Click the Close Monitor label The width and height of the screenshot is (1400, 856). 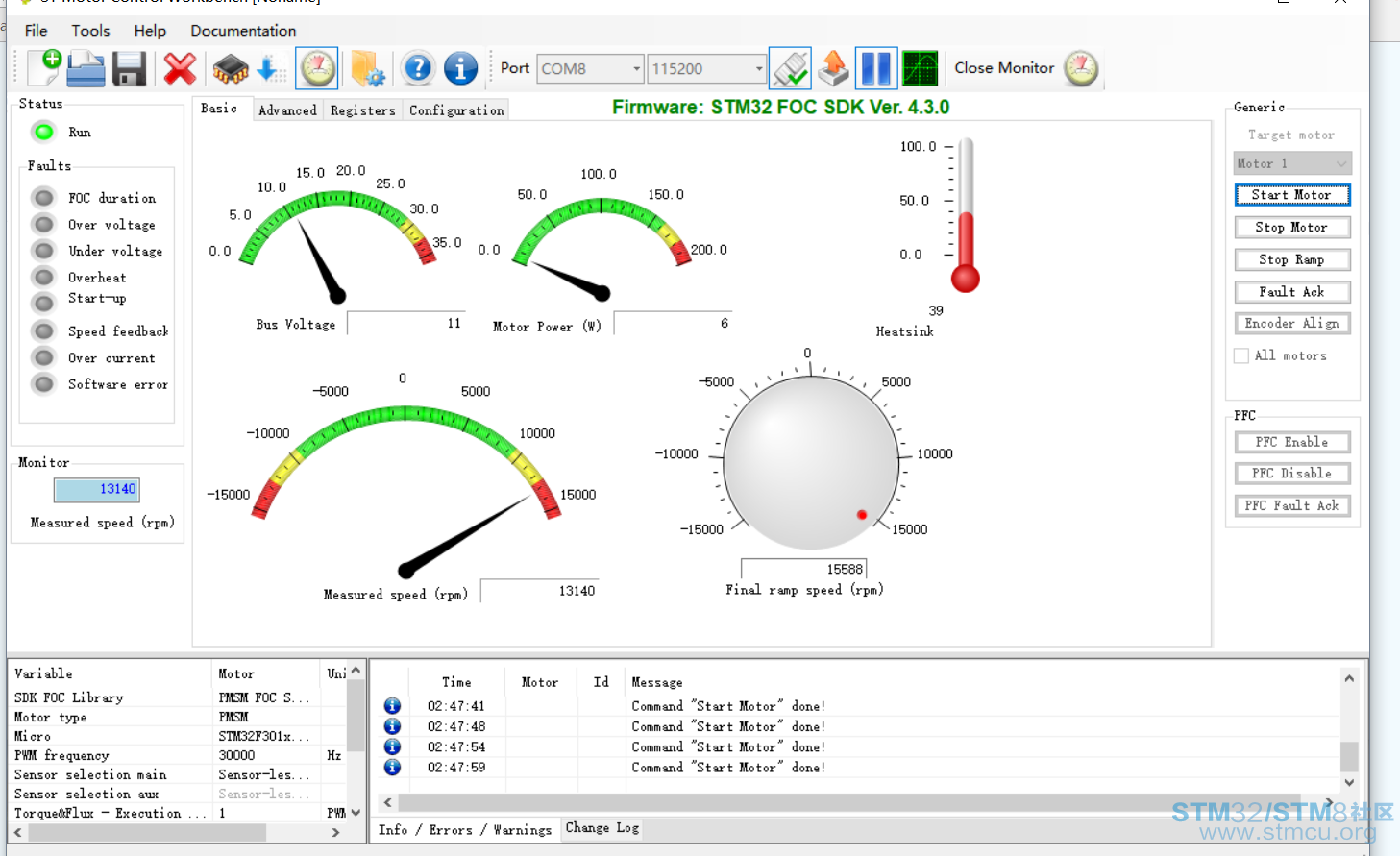click(x=1004, y=68)
